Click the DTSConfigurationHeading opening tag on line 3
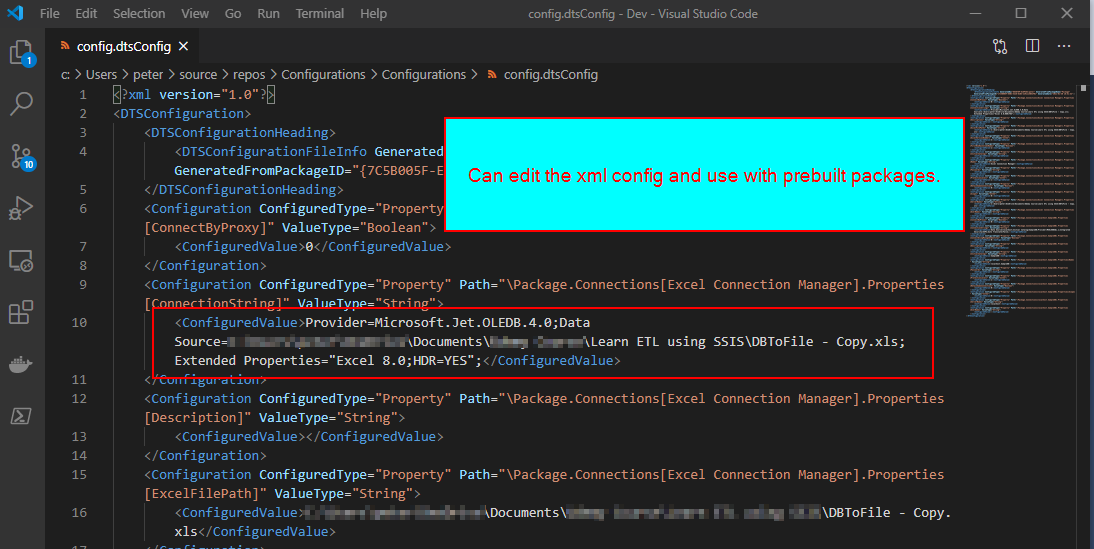Viewport: 1094px width, 549px height. (x=240, y=132)
